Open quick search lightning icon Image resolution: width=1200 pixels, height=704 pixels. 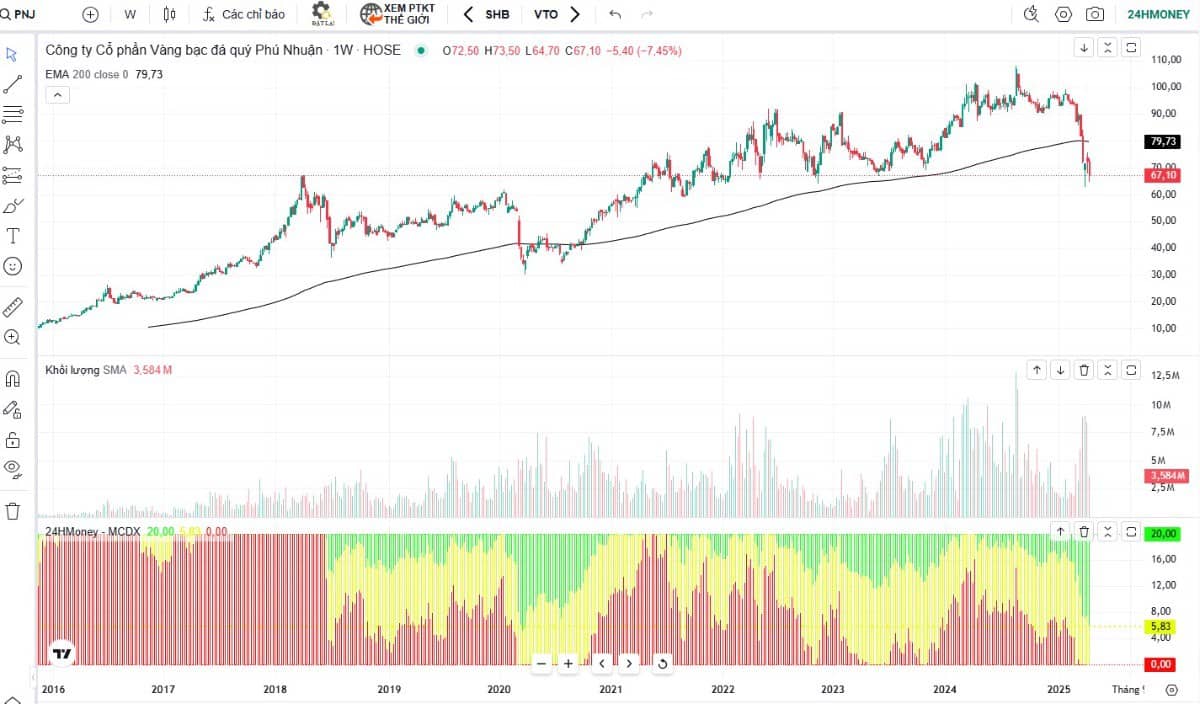click(x=1032, y=15)
